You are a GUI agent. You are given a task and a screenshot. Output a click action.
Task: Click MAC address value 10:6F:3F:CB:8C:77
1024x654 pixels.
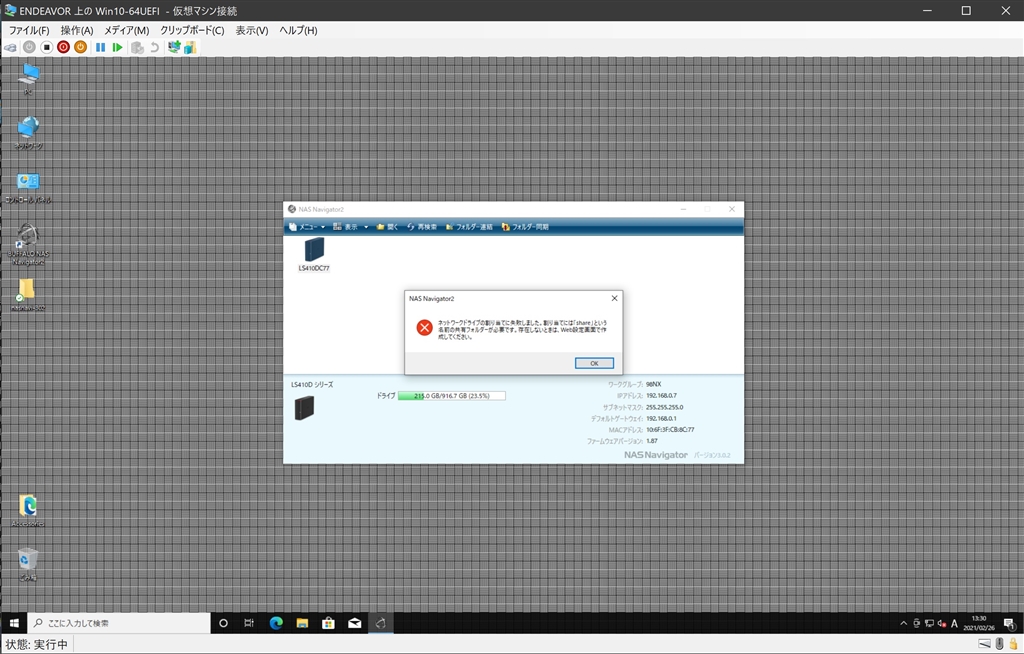(x=670, y=430)
